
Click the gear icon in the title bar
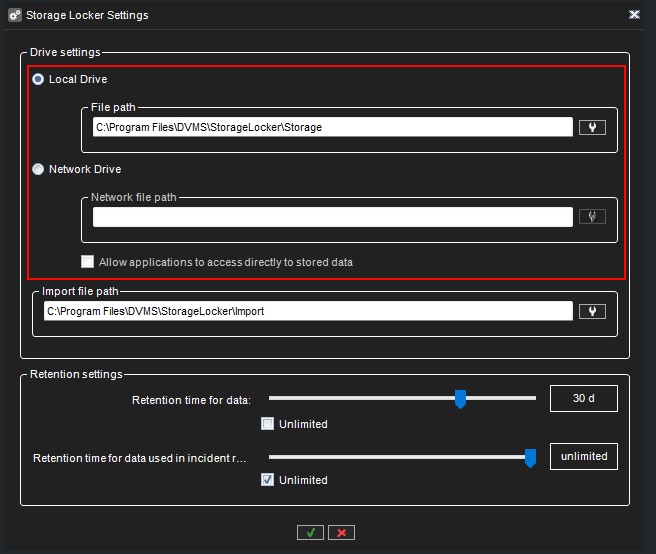click(x=13, y=15)
